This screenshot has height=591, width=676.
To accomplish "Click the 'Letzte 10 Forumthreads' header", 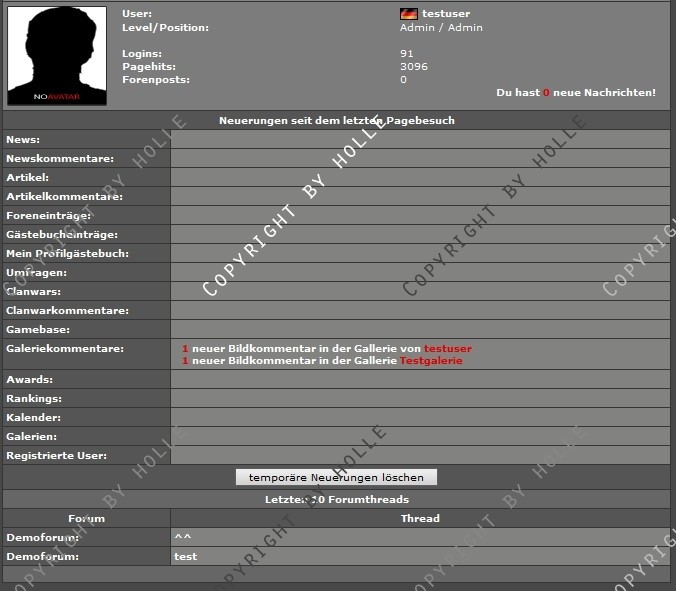I will point(337,499).
